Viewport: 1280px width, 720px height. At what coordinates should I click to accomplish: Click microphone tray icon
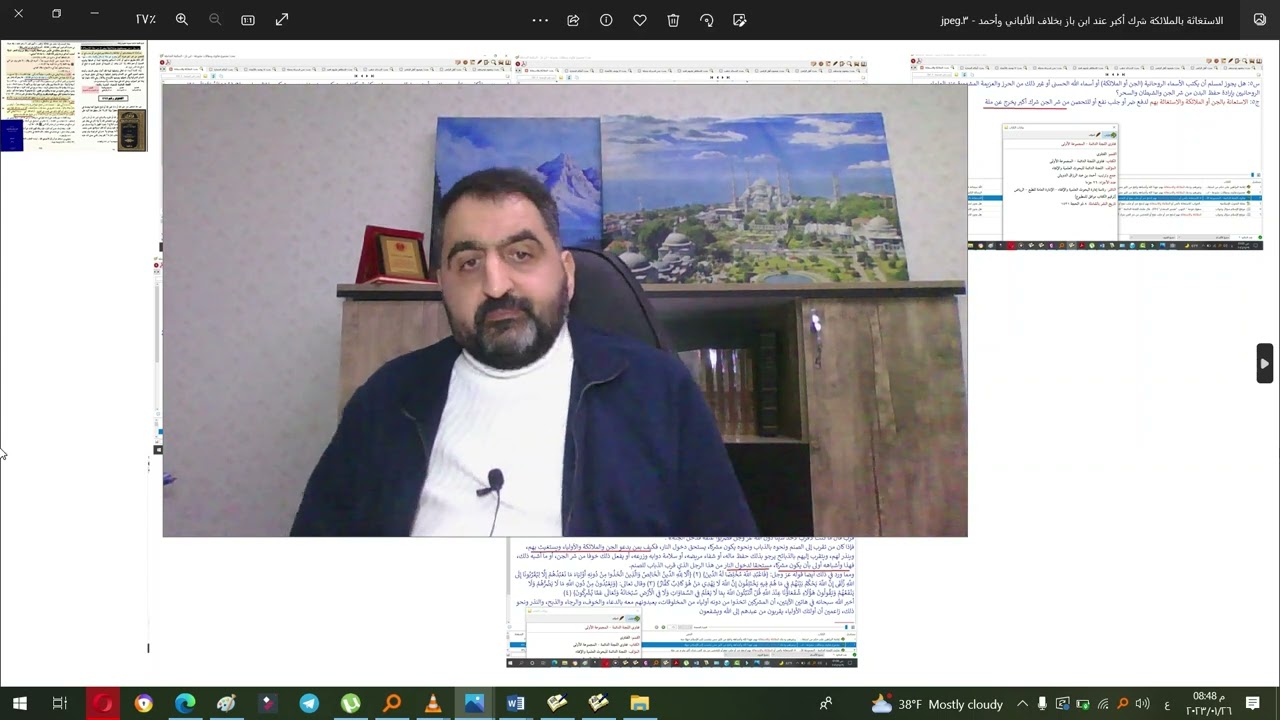1042,704
